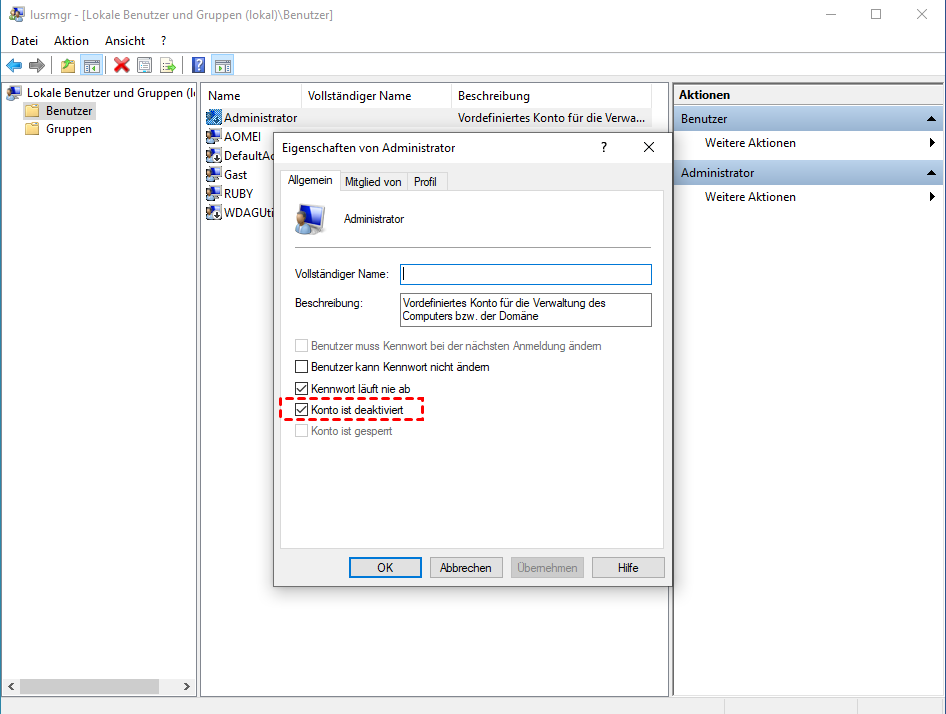Uncheck Kennwort läuft nie ab
Image resolution: width=946 pixels, height=714 pixels.
[301, 388]
